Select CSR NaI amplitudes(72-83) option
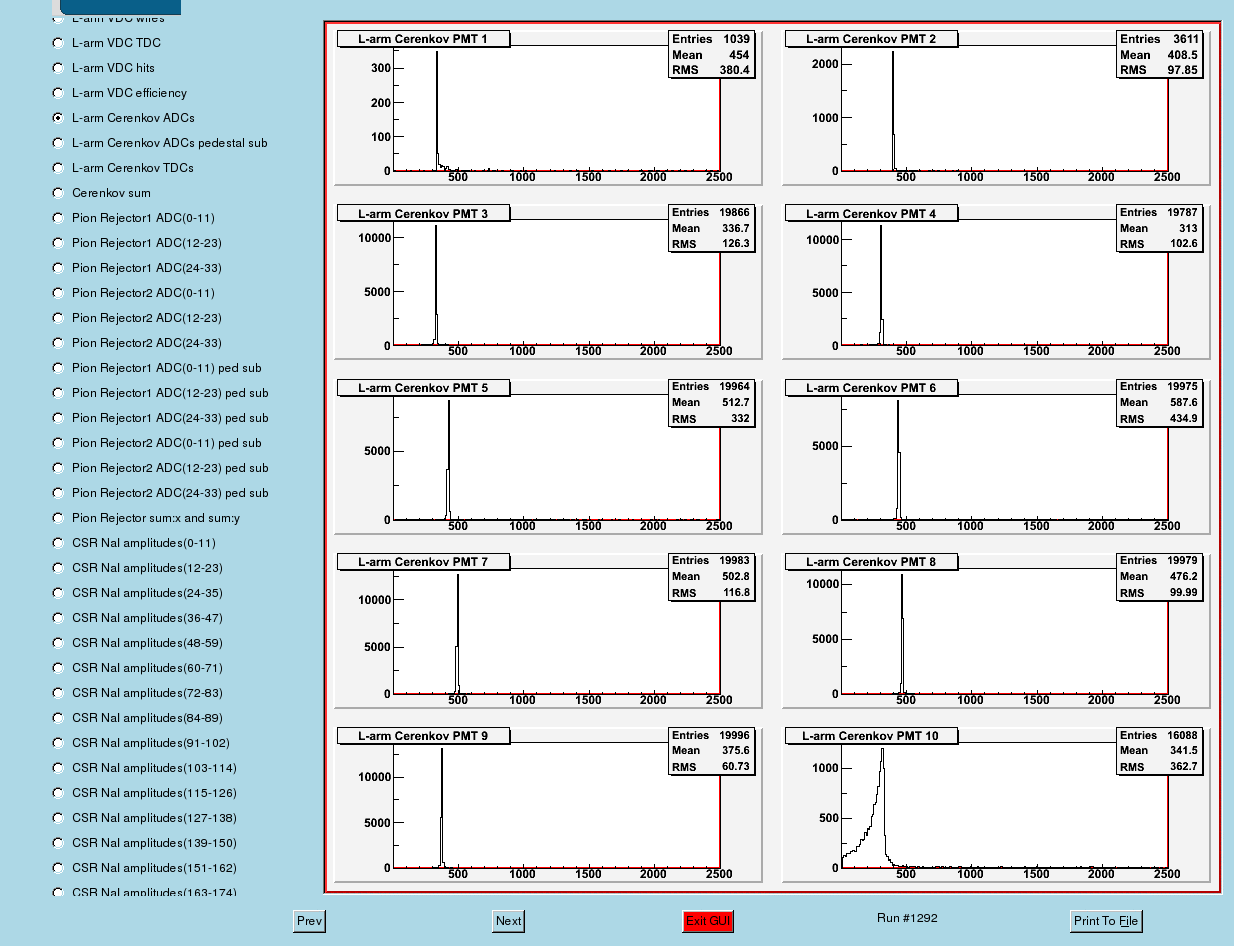 [x=58, y=693]
